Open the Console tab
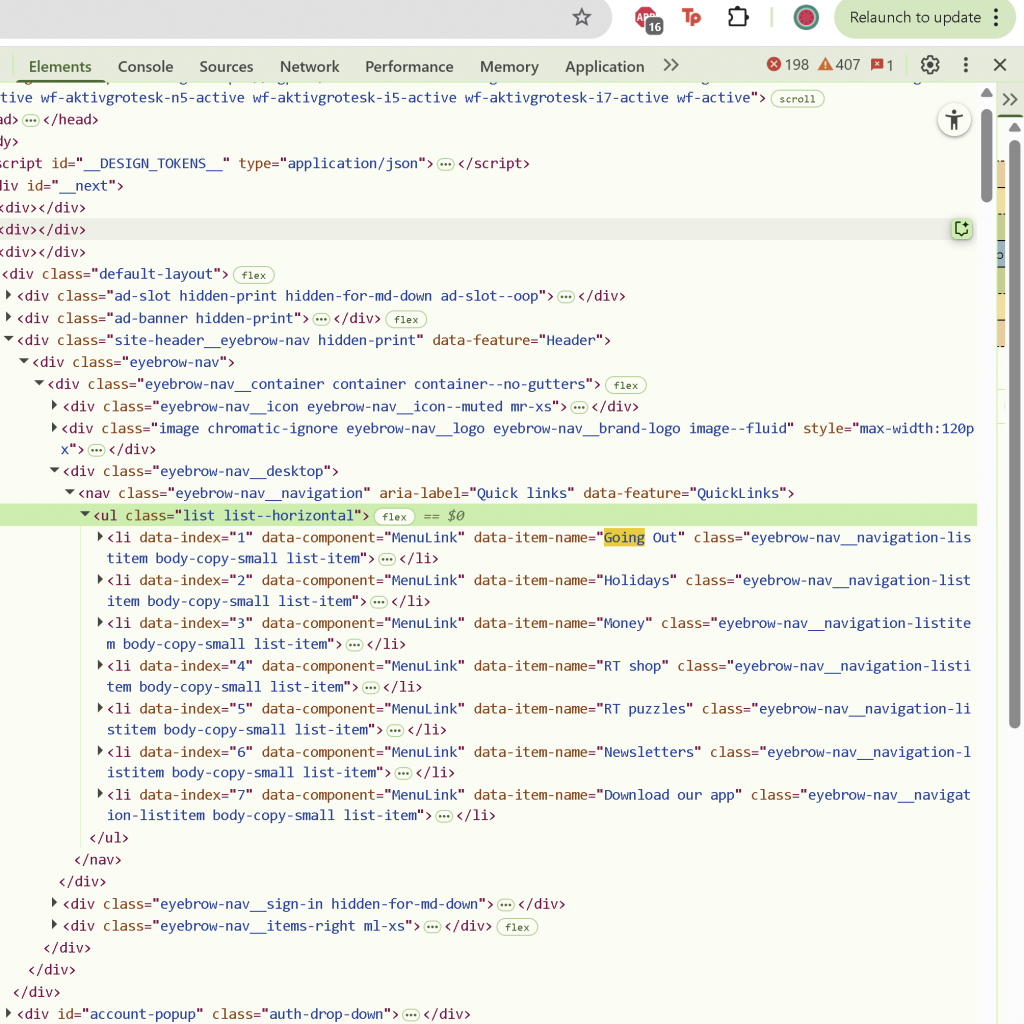 point(146,66)
